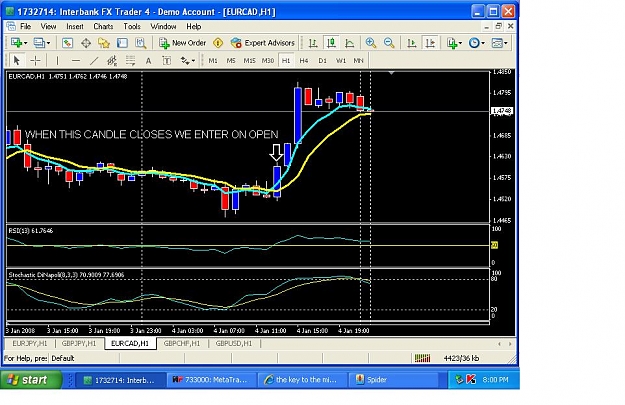The width and height of the screenshot is (625, 405).
Task: Select the Crosshair tool
Action: [x=35, y=61]
